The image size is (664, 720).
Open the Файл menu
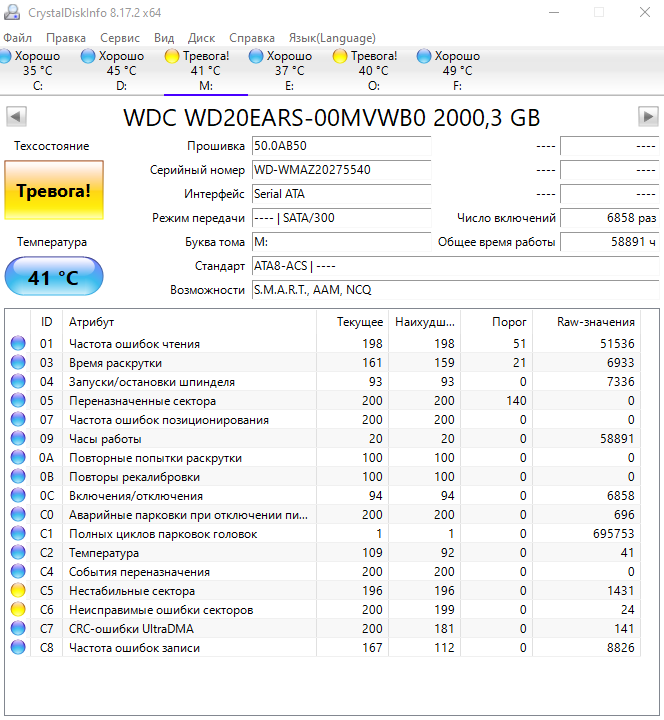[17, 38]
